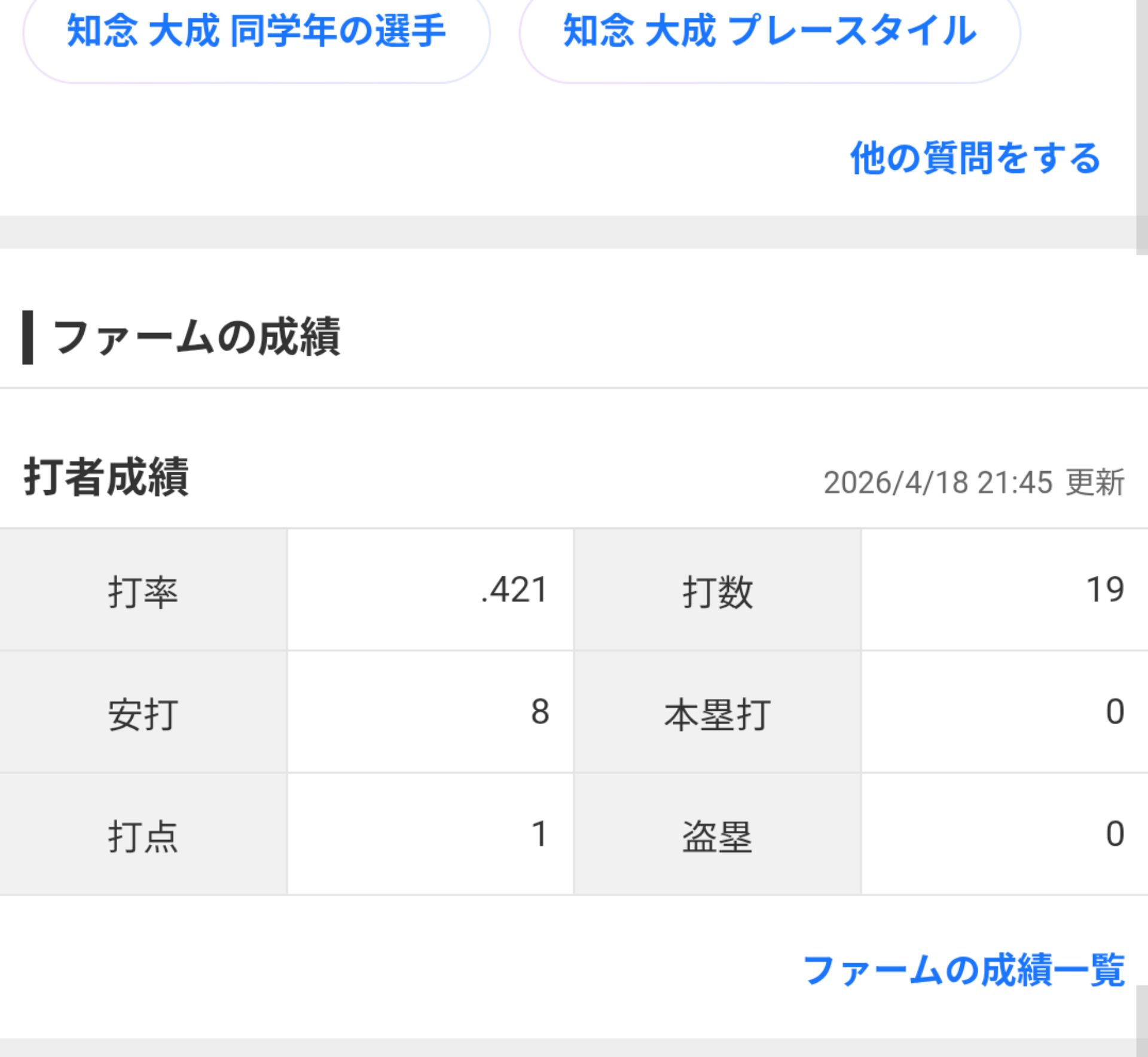
Task: Select the 打者成績 subheading
Action: tap(106, 477)
